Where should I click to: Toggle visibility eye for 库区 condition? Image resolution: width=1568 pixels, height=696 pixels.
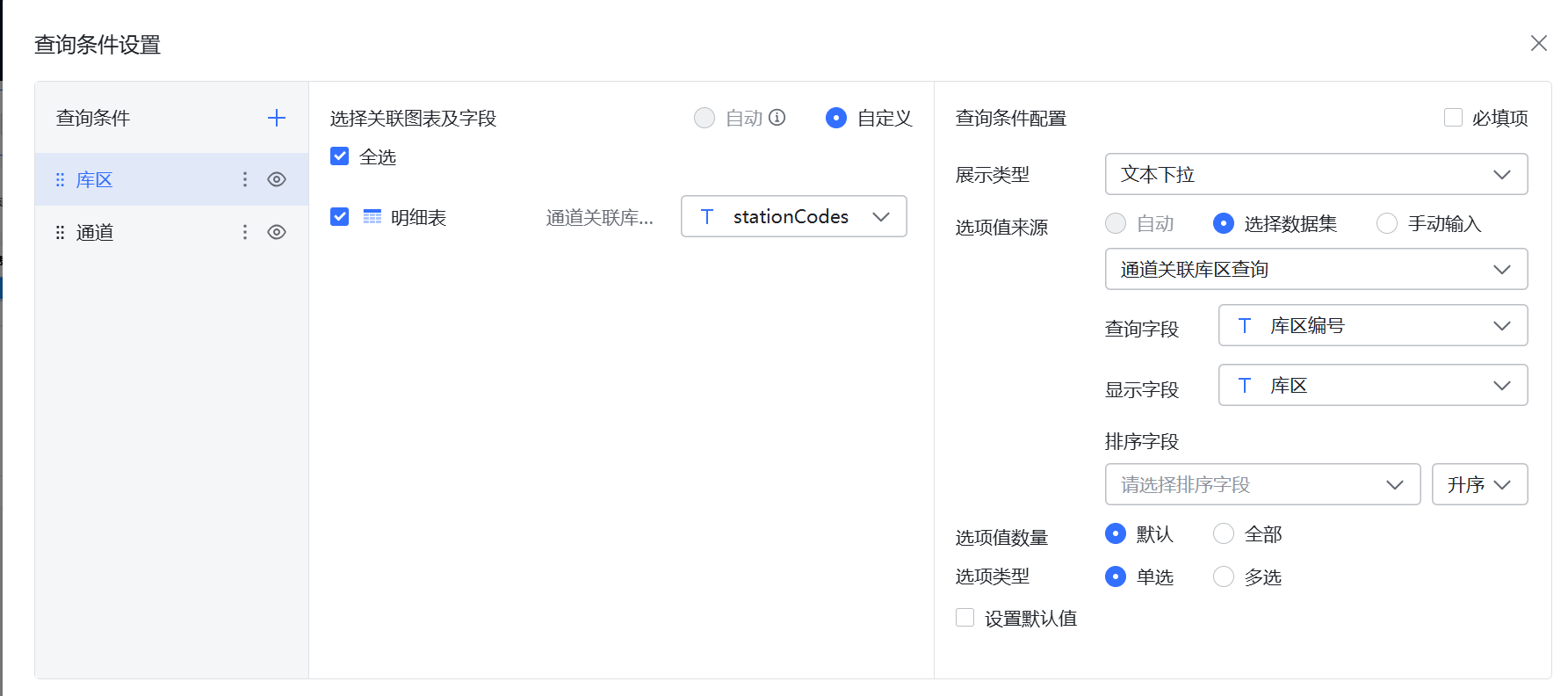pos(277,179)
